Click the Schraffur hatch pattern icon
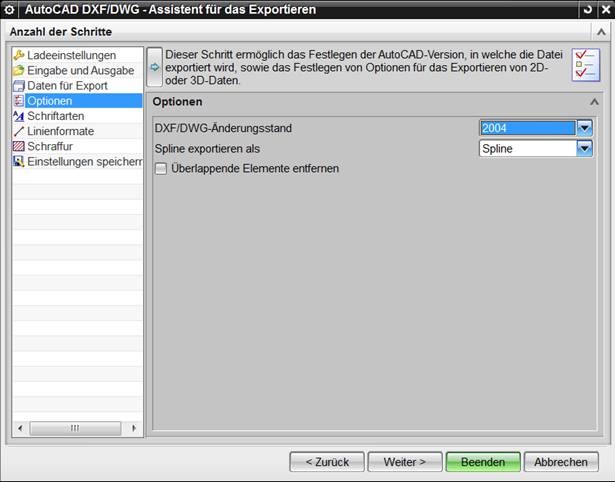 tap(19, 146)
